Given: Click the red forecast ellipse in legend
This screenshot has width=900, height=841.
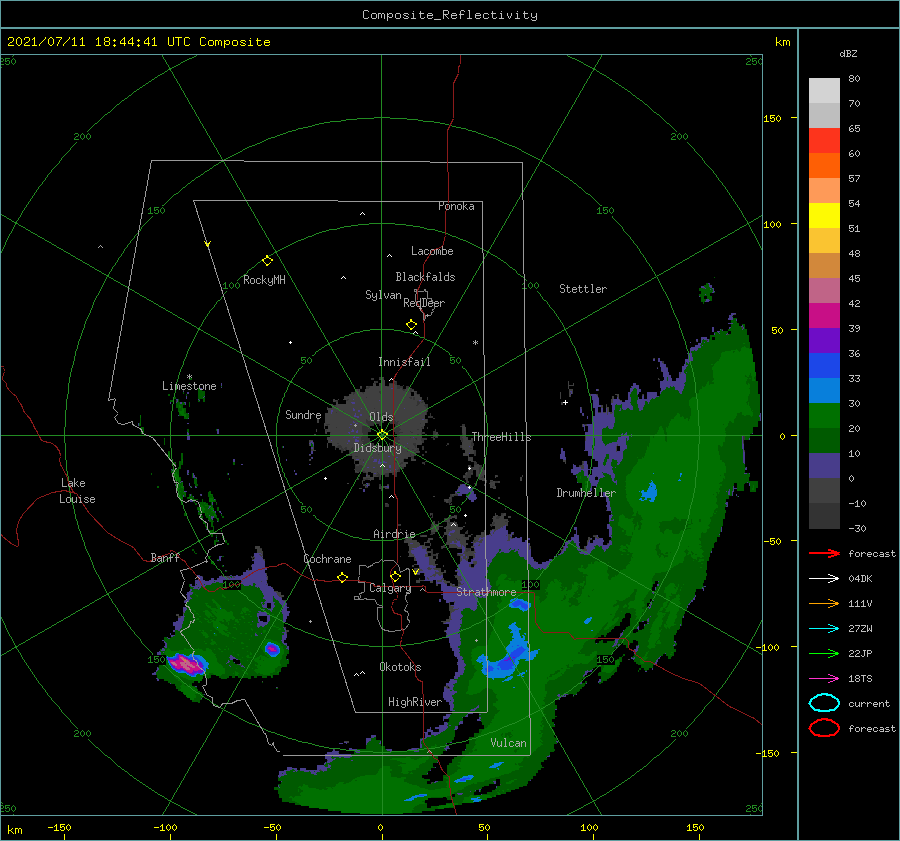Looking at the screenshot, I should click(824, 728).
